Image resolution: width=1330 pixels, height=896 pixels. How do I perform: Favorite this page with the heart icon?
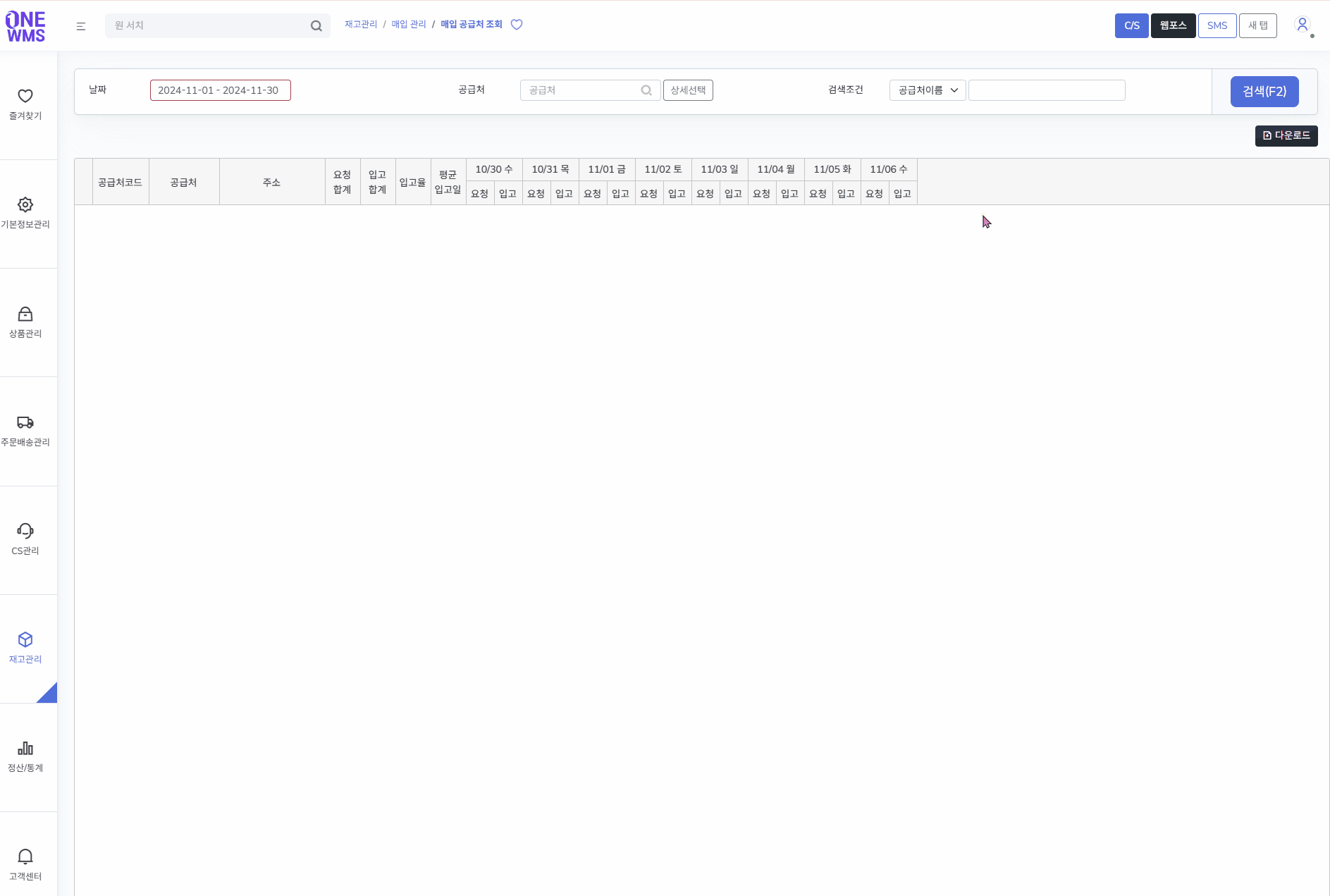(x=517, y=25)
